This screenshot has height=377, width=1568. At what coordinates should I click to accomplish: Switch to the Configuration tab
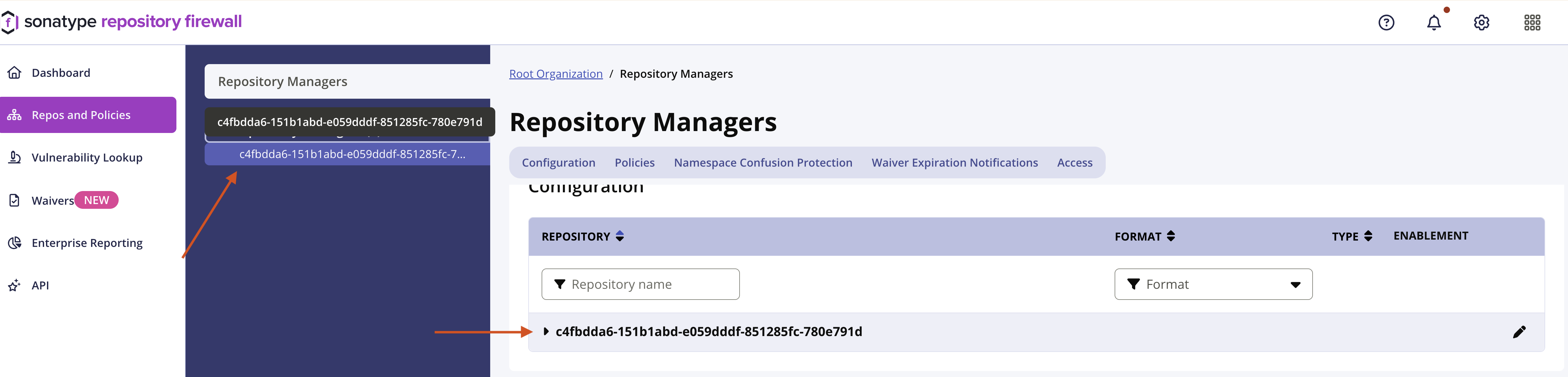[x=558, y=162]
